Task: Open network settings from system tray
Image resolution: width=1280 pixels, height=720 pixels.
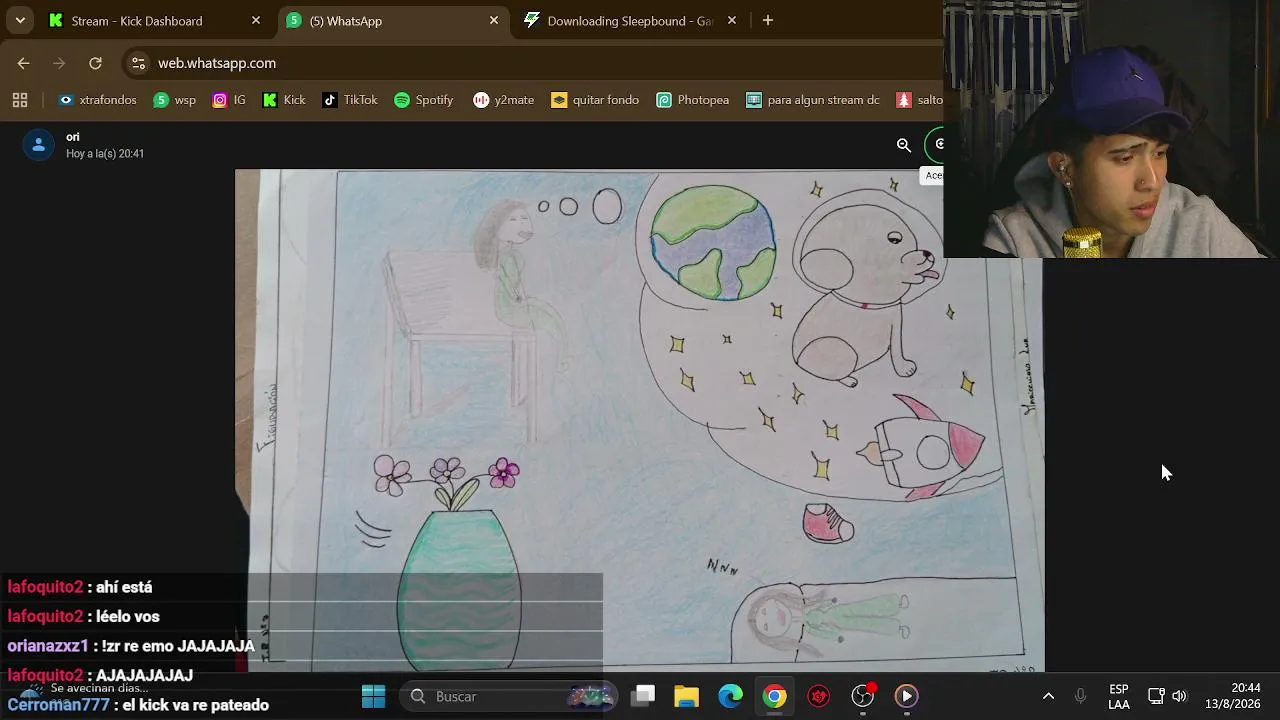Action: 1156,696
